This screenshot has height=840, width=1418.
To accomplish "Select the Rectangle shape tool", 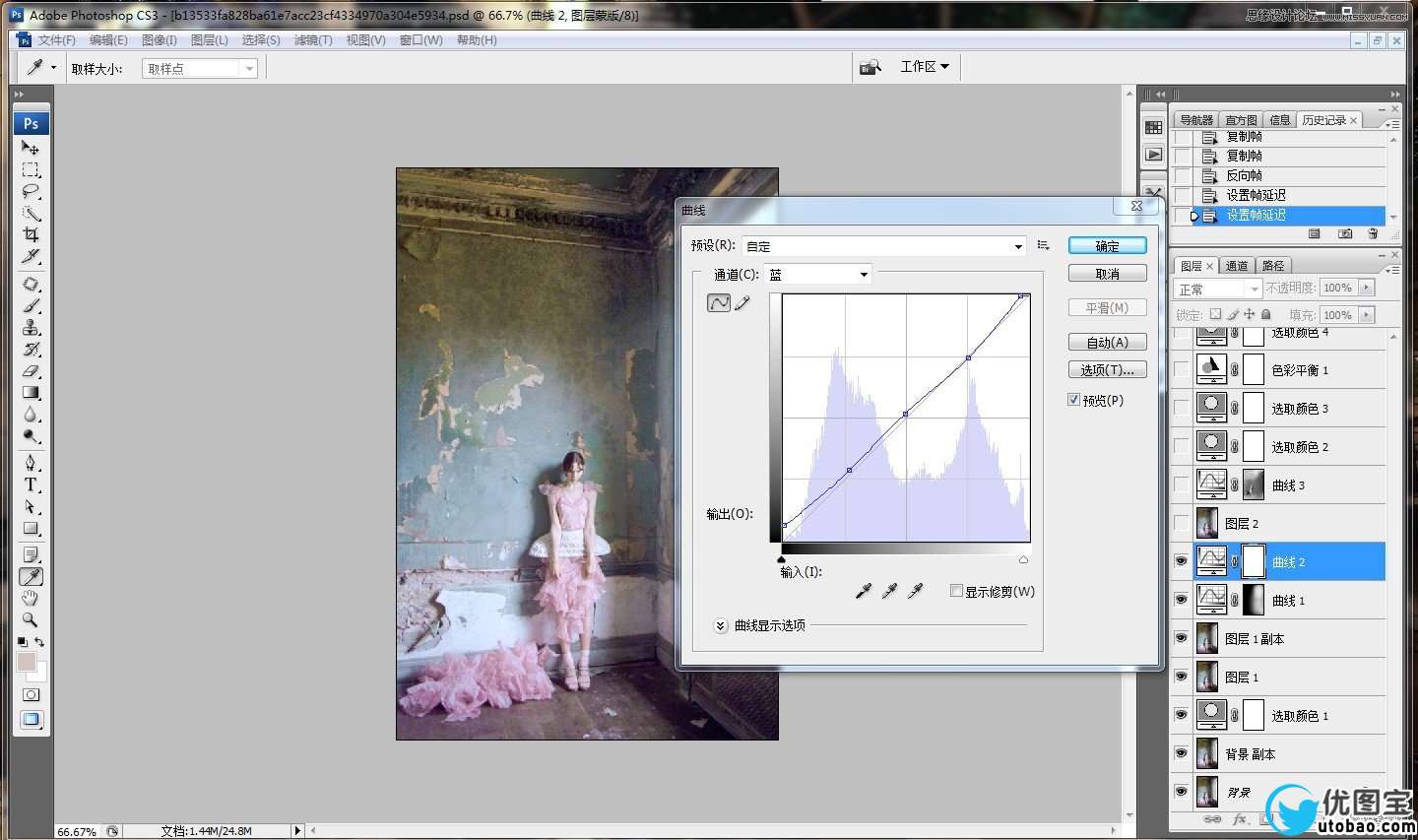I will (31, 528).
